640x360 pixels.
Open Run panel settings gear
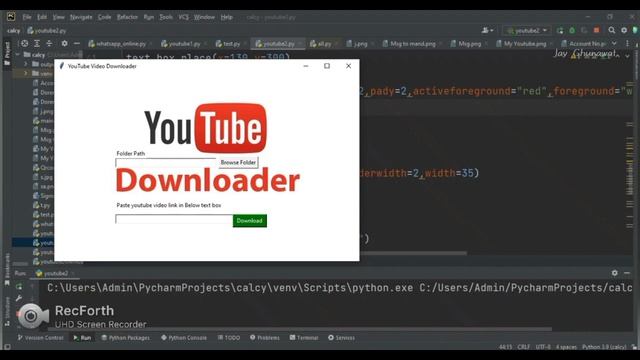[615, 273]
